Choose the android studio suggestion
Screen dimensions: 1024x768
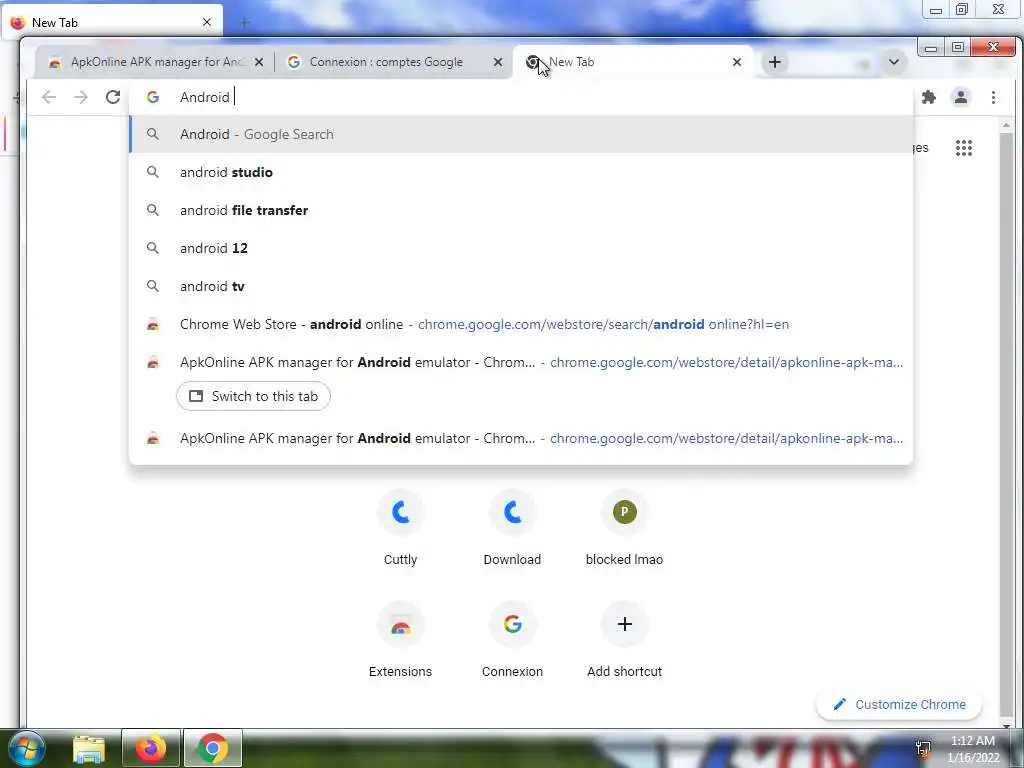point(521,172)
